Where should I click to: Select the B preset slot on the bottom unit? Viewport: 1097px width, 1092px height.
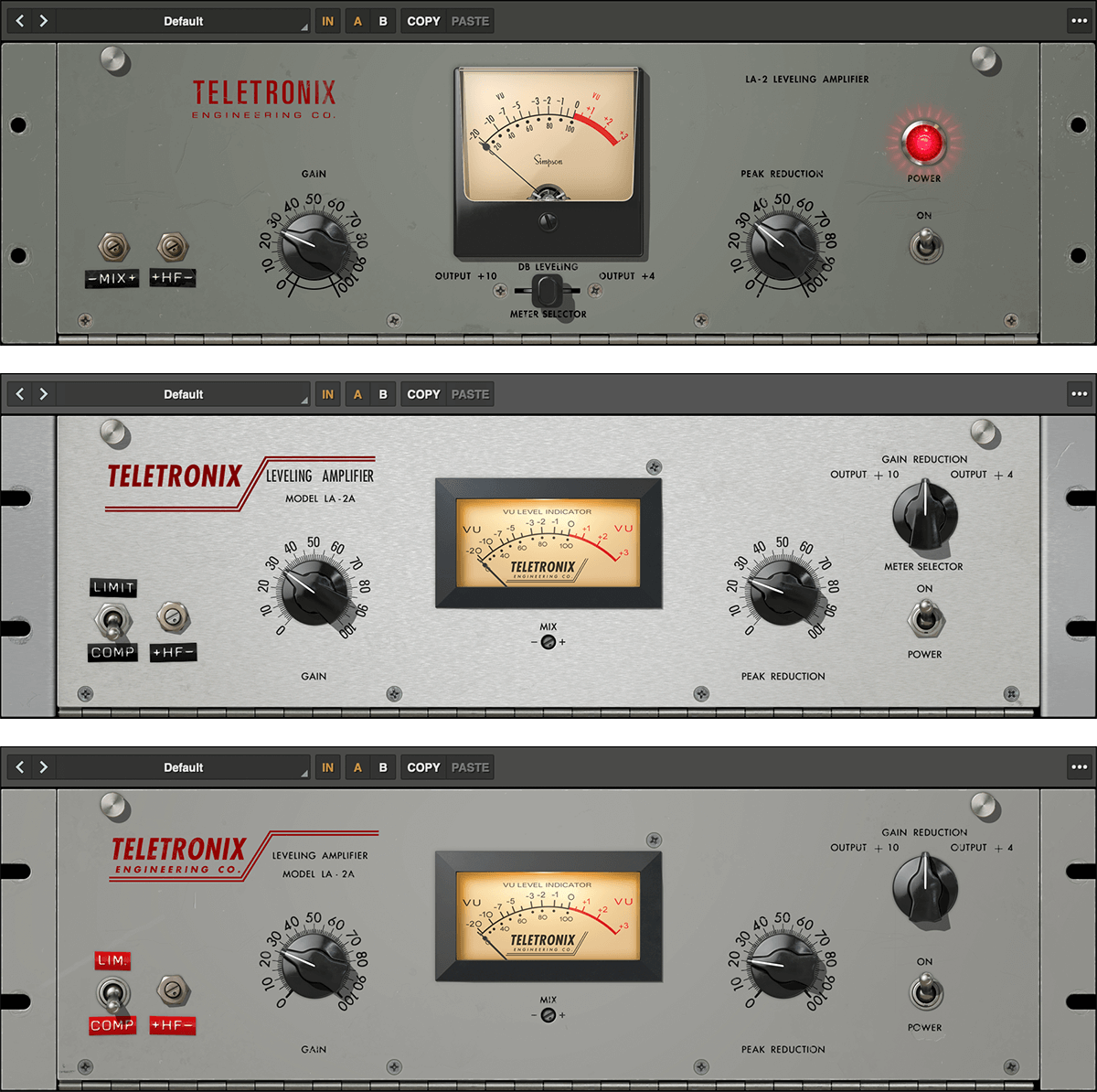click(x=383, y=767)
